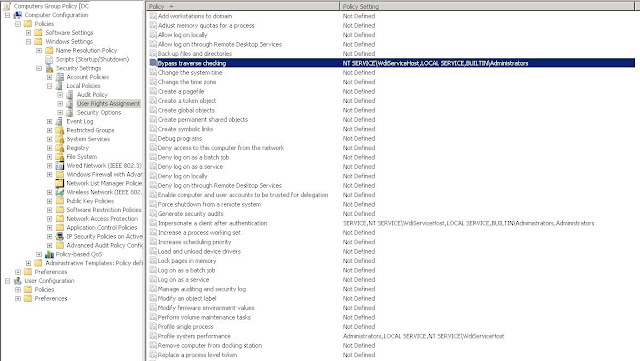Select Software Restriction Policies tree item
The width and height of the screenshot is (640, 361).
click(104, 210)
